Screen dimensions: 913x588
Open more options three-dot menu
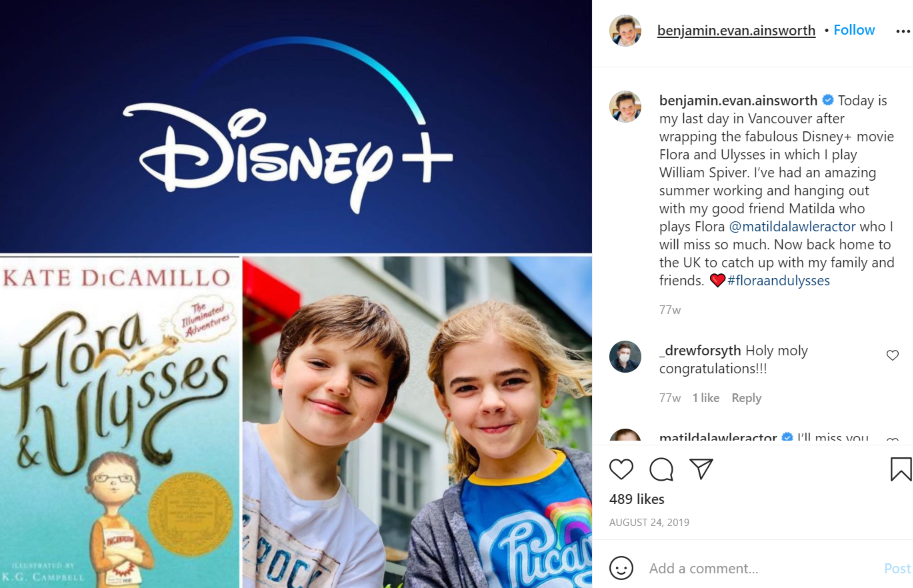903,31
